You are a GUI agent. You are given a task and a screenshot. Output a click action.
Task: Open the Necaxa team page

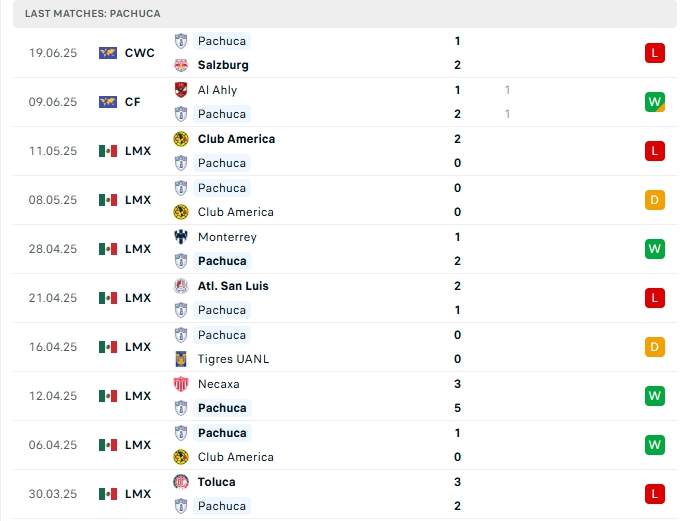(218, 384)
